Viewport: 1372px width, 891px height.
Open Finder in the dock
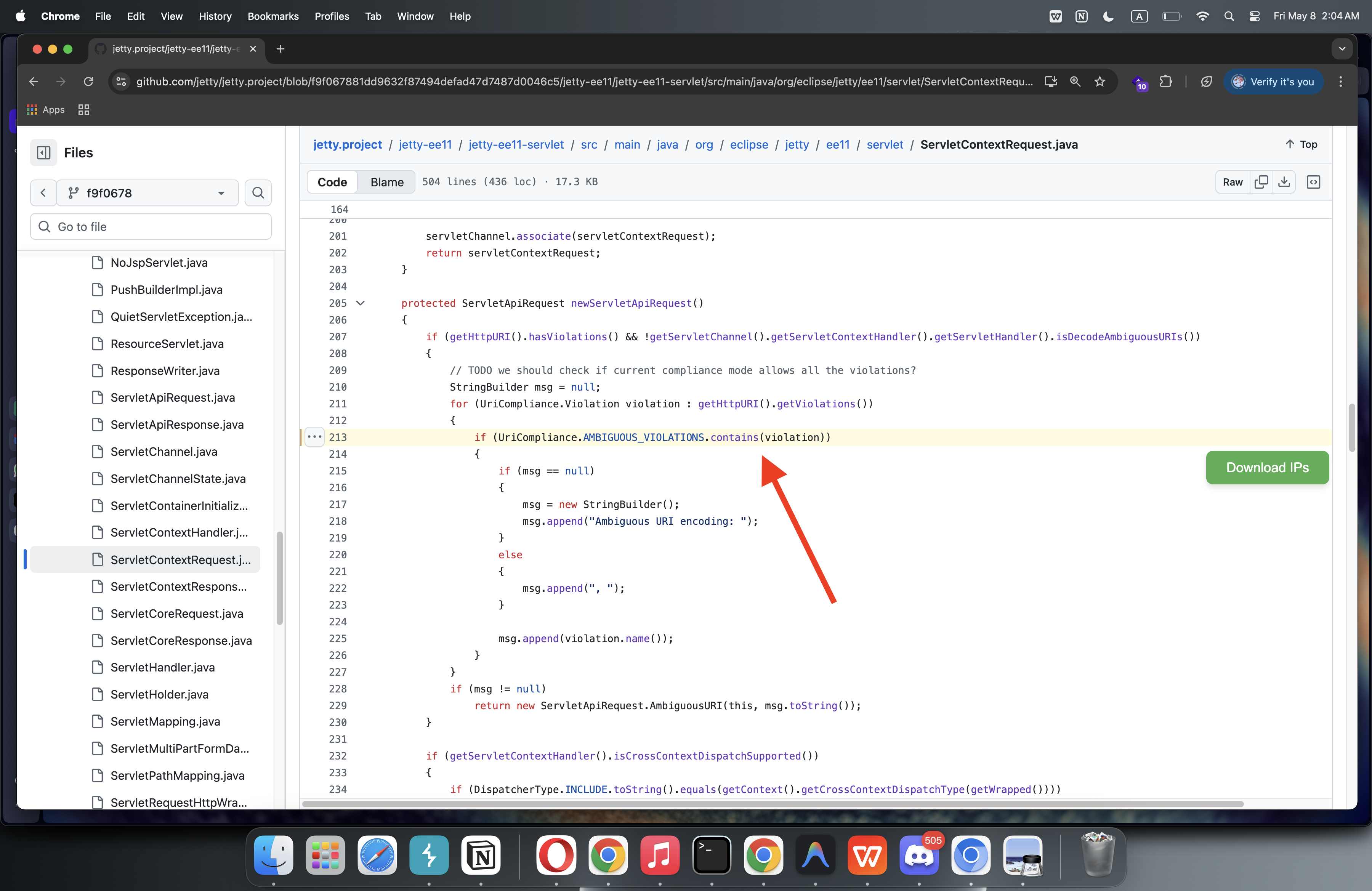point(273,855)
